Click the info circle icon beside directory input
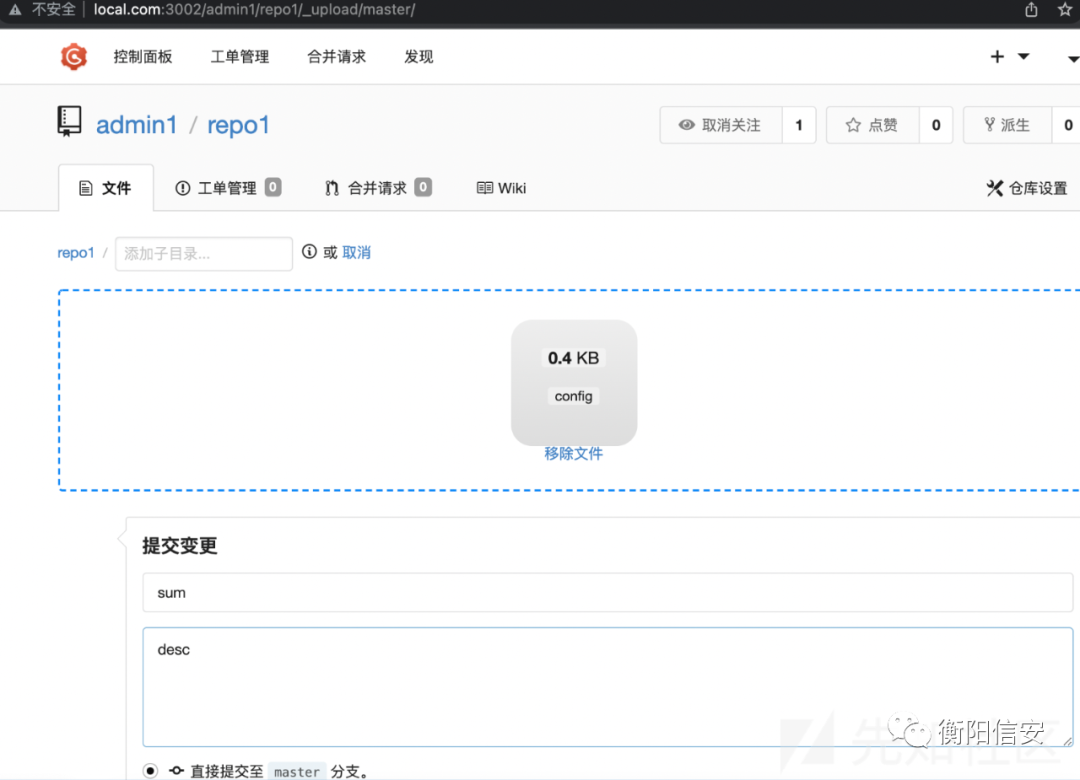1080x780 pixels. 310,252
